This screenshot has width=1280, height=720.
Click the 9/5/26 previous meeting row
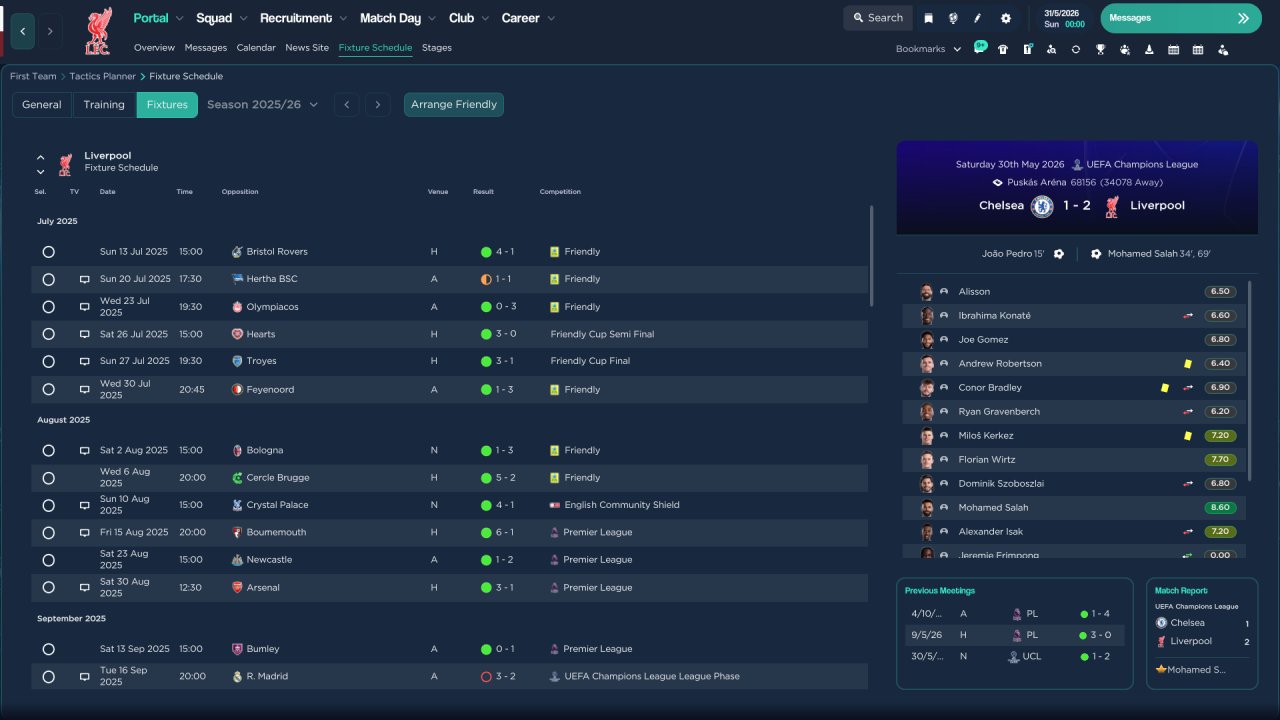(x=1014, y=635)
